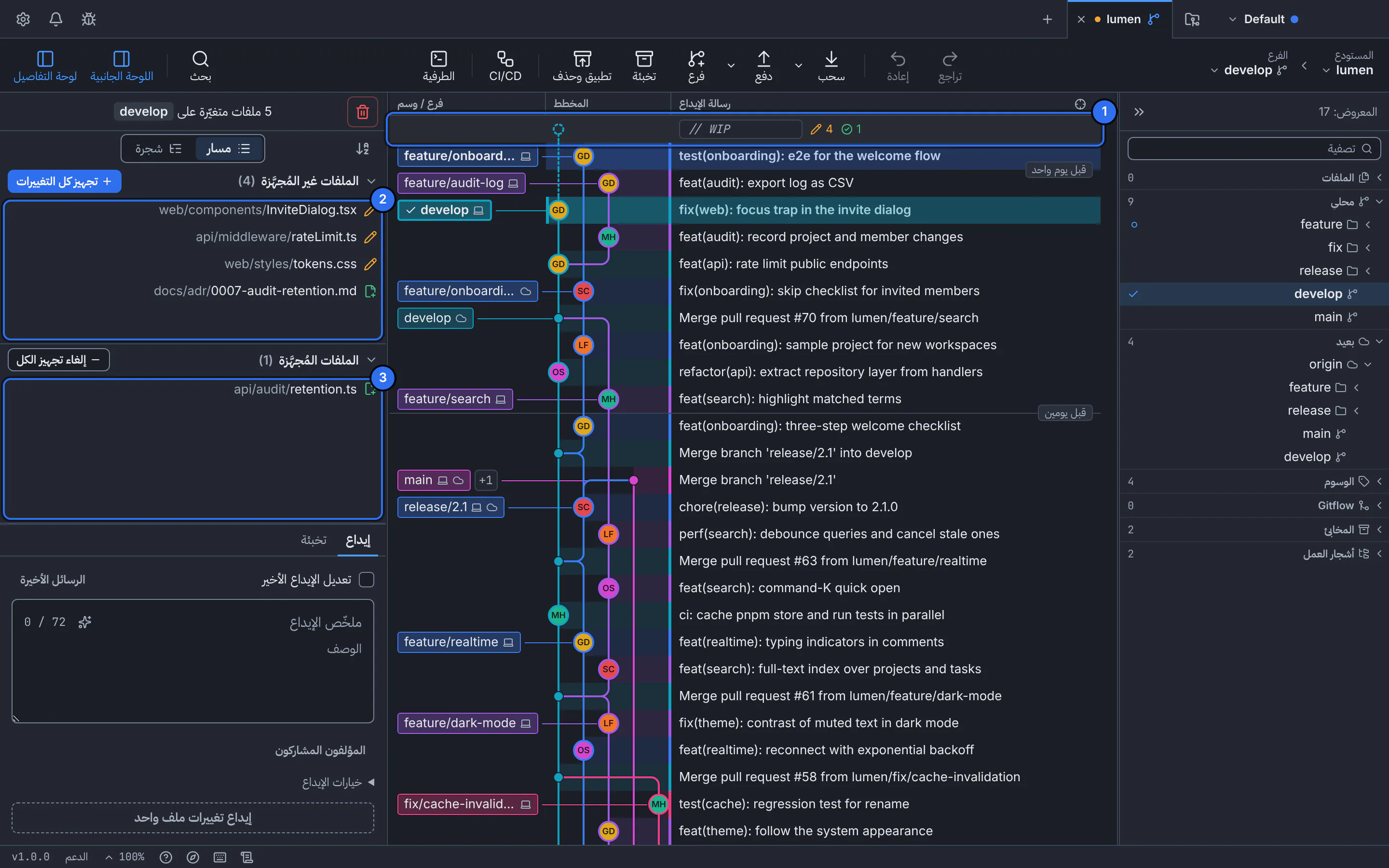This screenshot has width=1389, height=868.
Task: Open the settings gear icon
Action: click(23, 19)
